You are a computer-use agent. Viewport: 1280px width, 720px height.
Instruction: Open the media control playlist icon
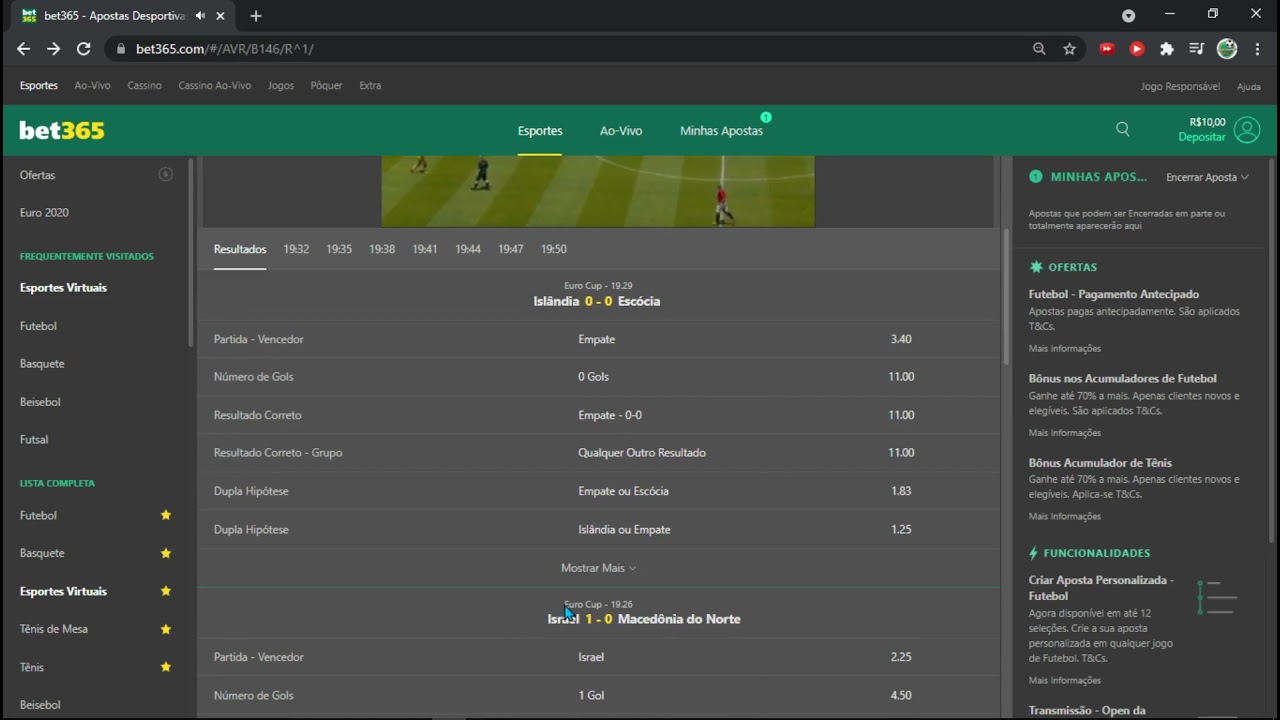pyautogui.click(x=1197, y=48)
